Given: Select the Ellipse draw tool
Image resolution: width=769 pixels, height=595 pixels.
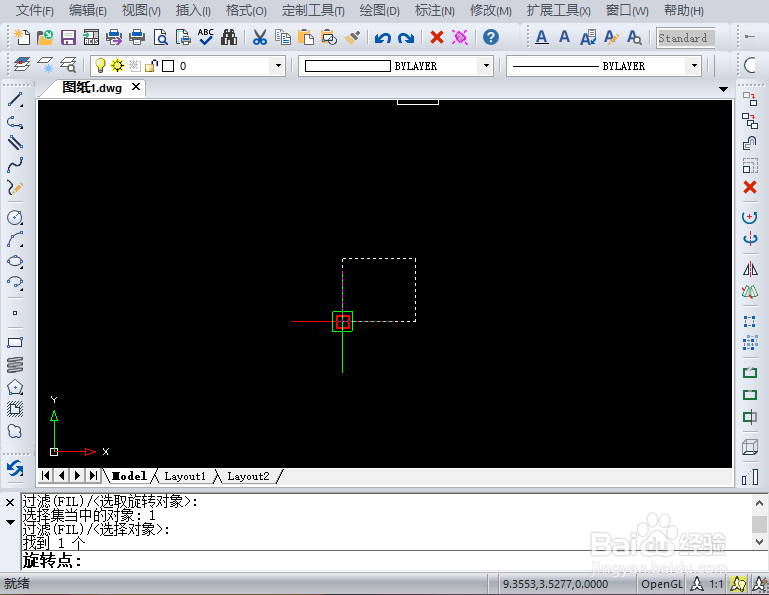Looking at the screenshot, I should (x=15, y=261).
